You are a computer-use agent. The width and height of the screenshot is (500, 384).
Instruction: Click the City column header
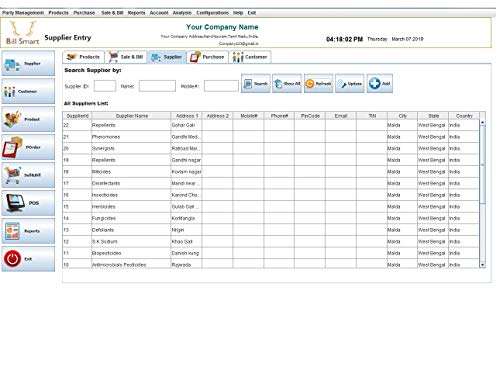point(402,116)
